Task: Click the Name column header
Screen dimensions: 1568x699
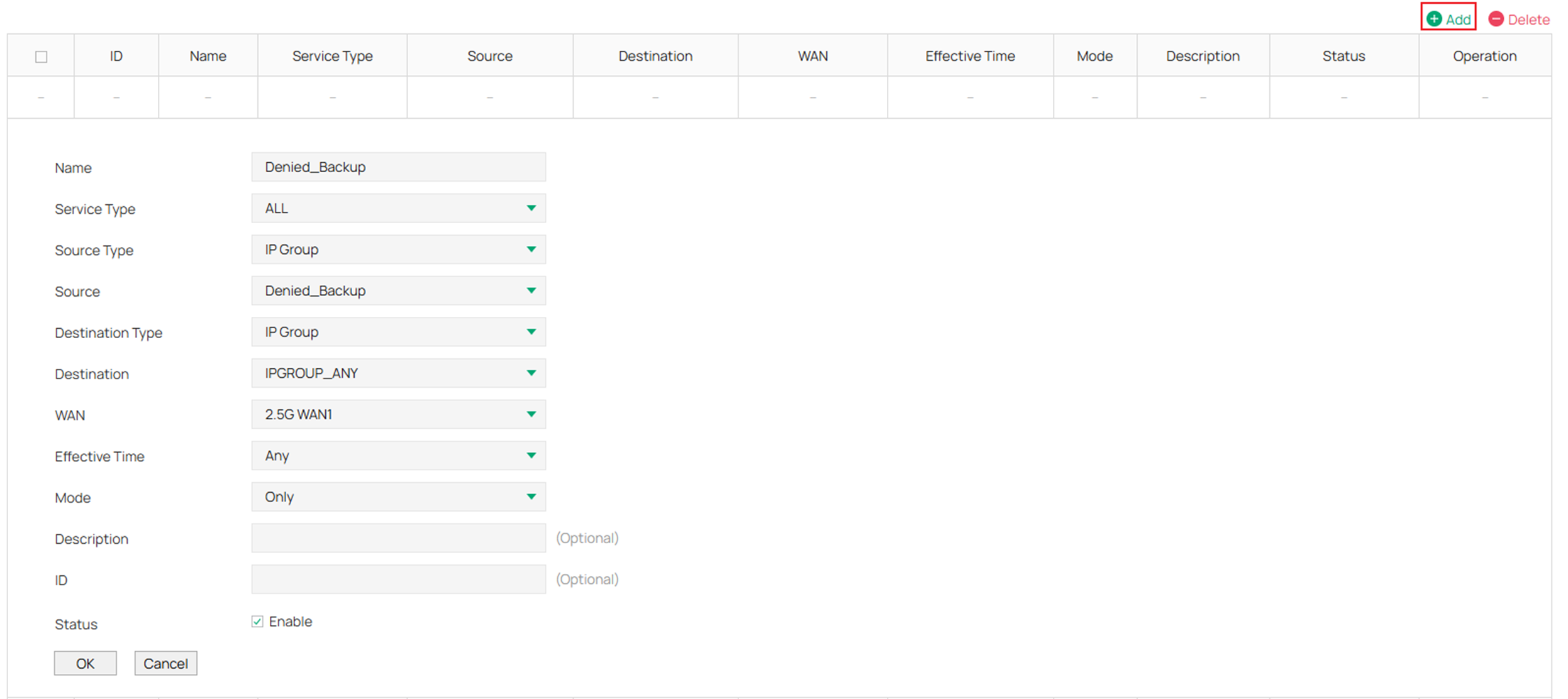Action: coord(208,56)
